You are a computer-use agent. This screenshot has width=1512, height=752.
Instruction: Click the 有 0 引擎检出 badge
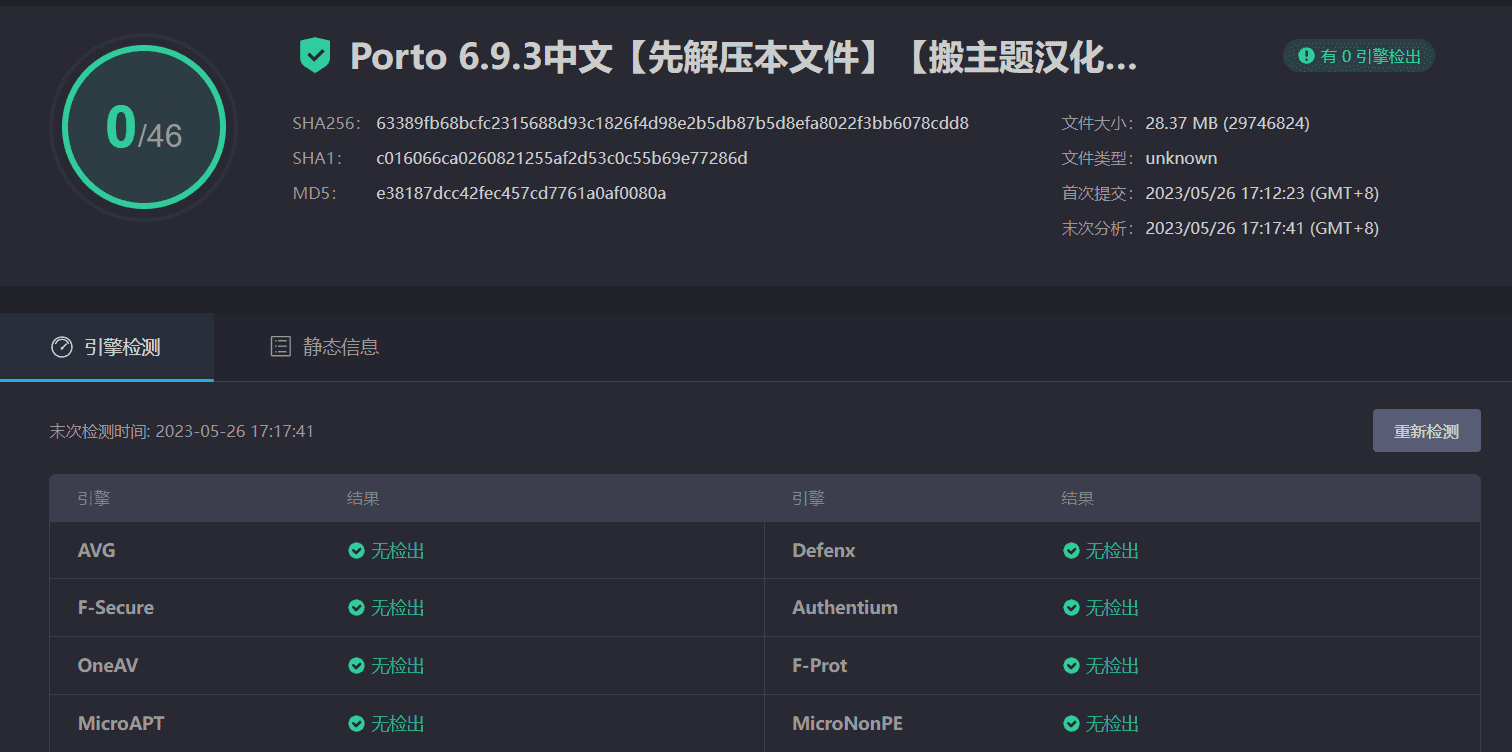coord(1359,56)
